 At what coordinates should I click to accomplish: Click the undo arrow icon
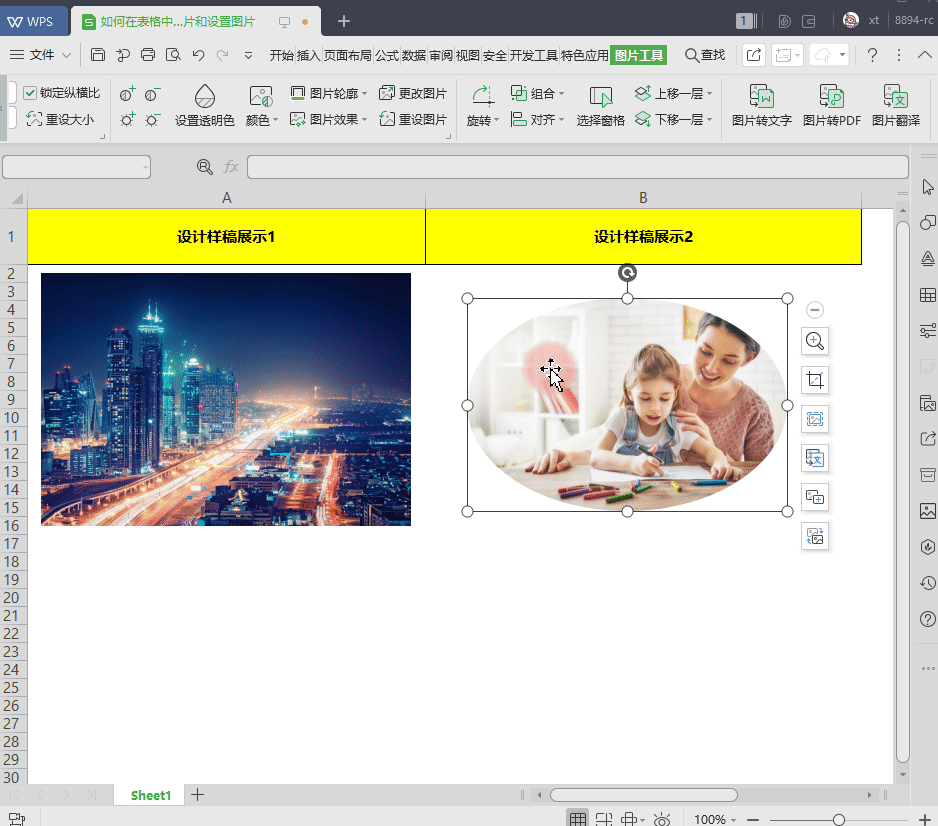coord(198,55)
